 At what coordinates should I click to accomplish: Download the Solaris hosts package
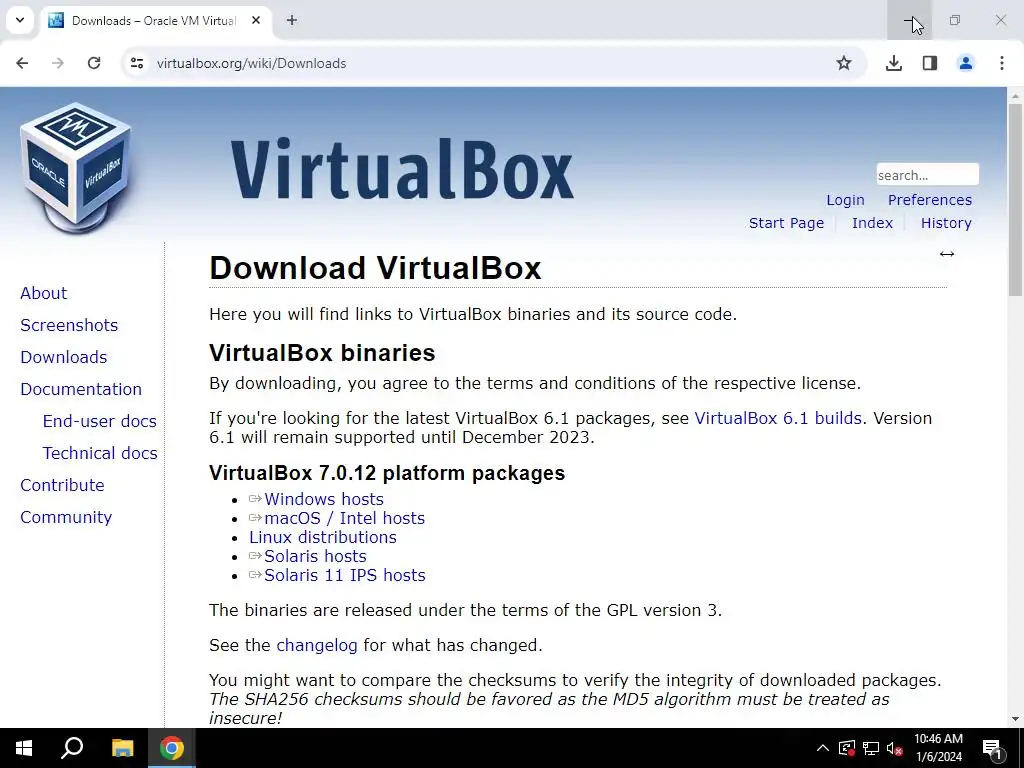315,556
